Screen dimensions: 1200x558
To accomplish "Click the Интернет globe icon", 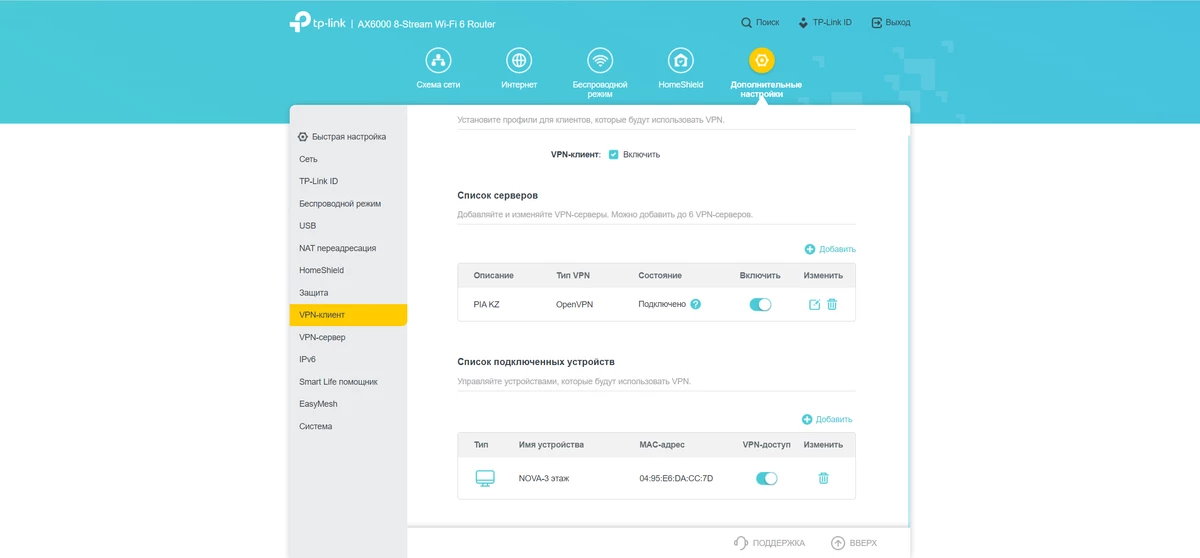I will [519, 61].
